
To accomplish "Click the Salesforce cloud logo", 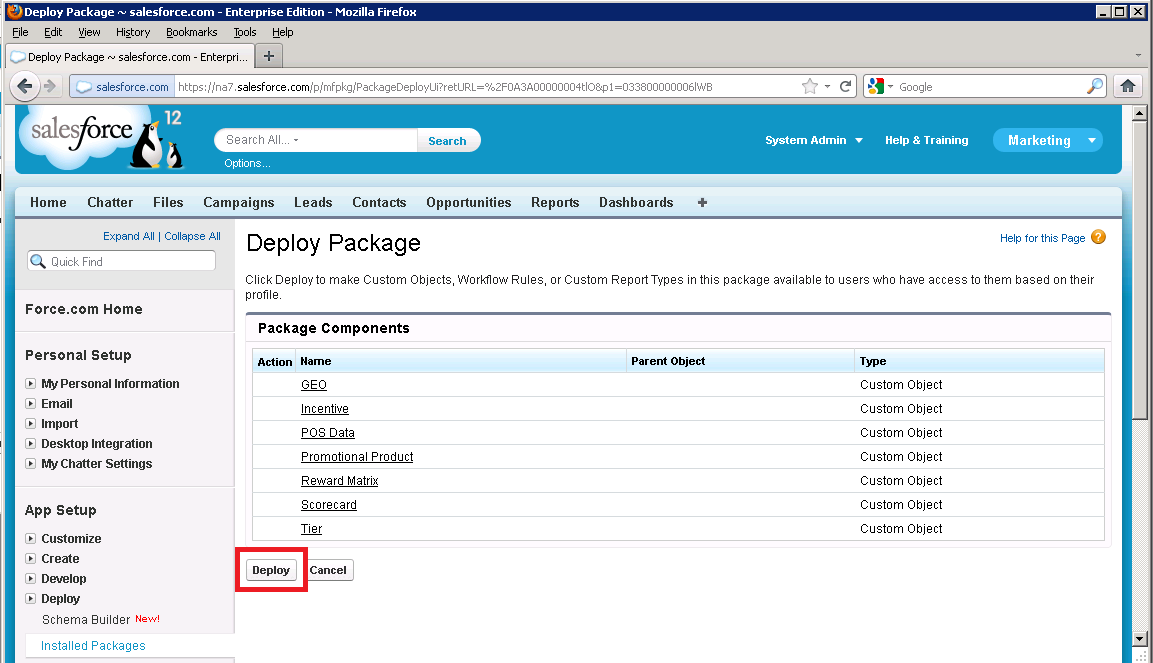I will pos(80,132).
